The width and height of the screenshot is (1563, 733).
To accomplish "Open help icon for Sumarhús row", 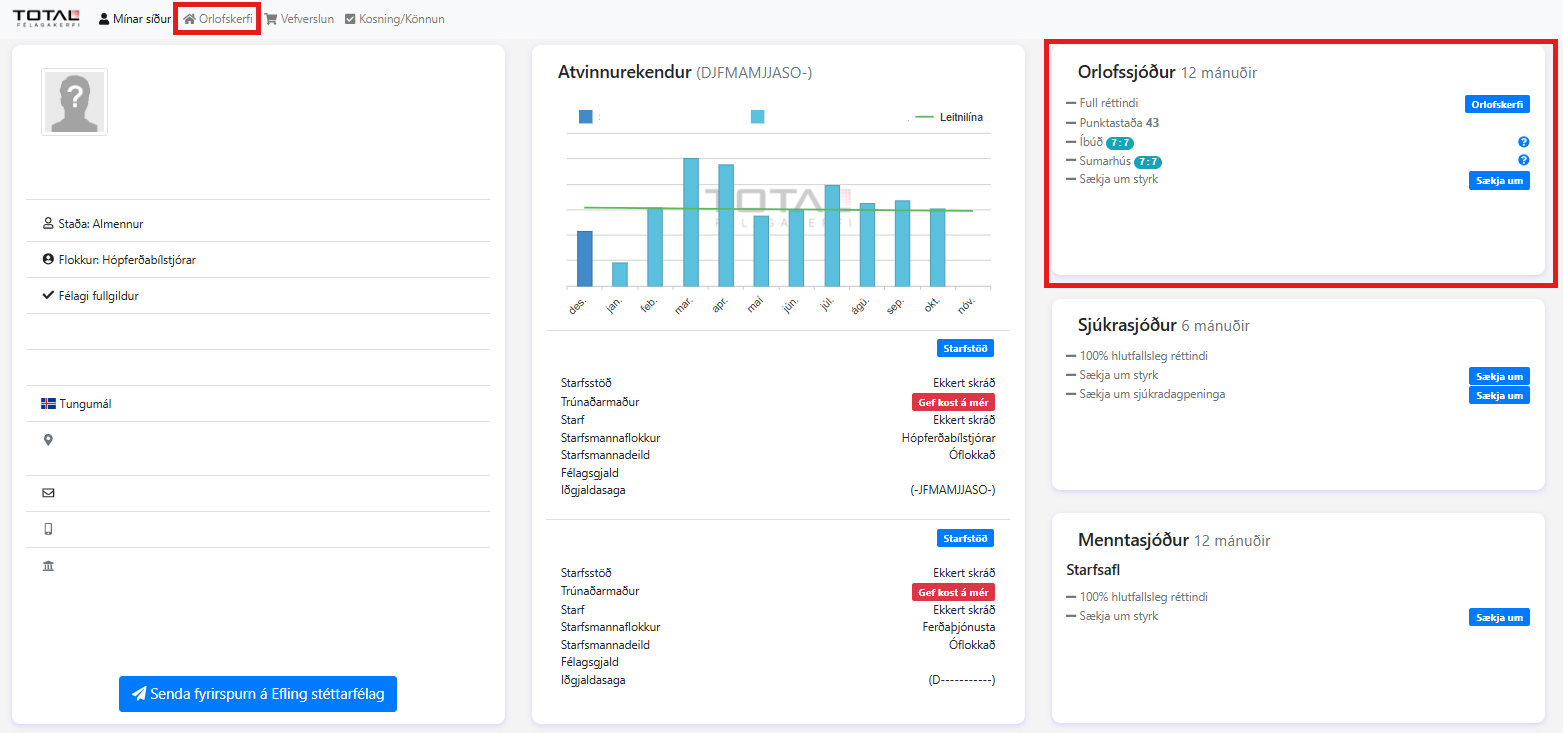I will pos(1523,160).
